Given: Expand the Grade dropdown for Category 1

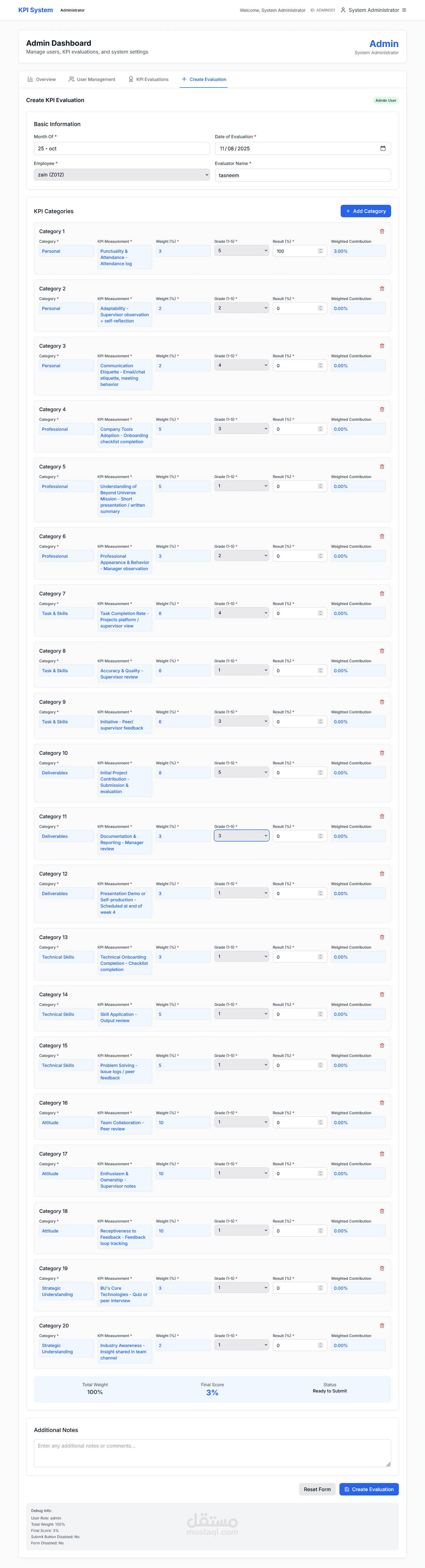Looking at the screenshot, I should [x=242, y=251].
